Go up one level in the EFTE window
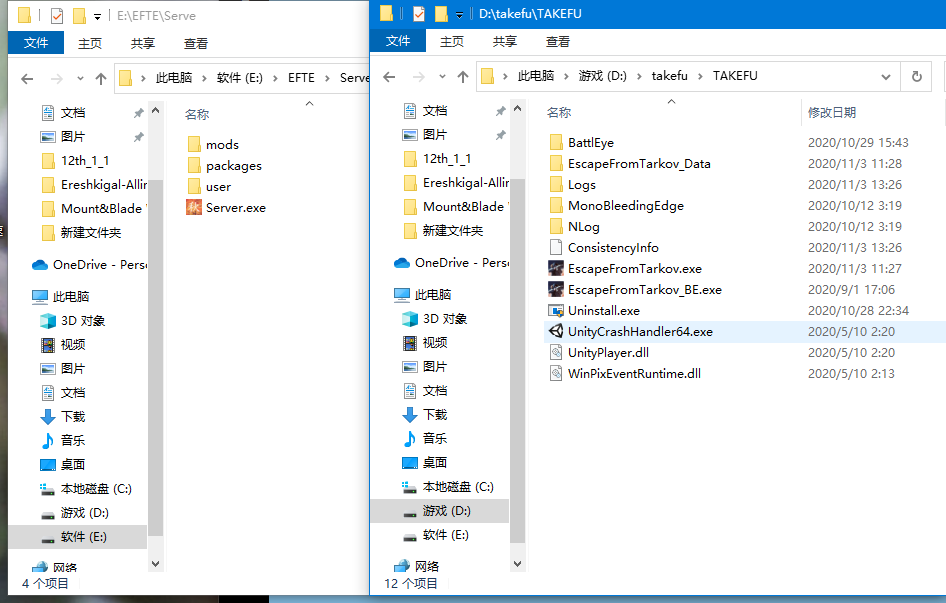This screenshot has width=946, height=603. [101, 78]
